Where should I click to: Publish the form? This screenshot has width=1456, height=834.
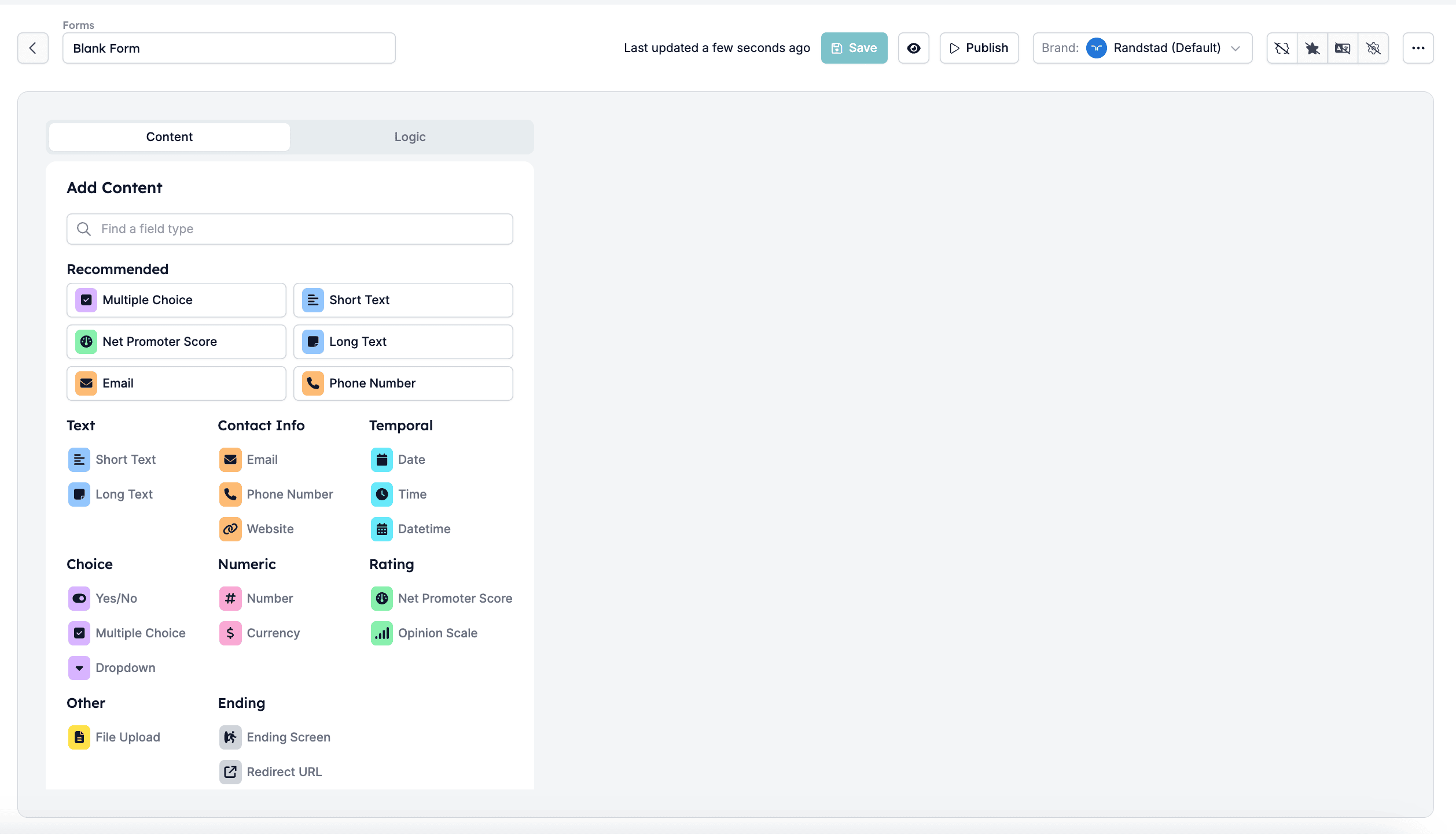[x=979, y=48]
